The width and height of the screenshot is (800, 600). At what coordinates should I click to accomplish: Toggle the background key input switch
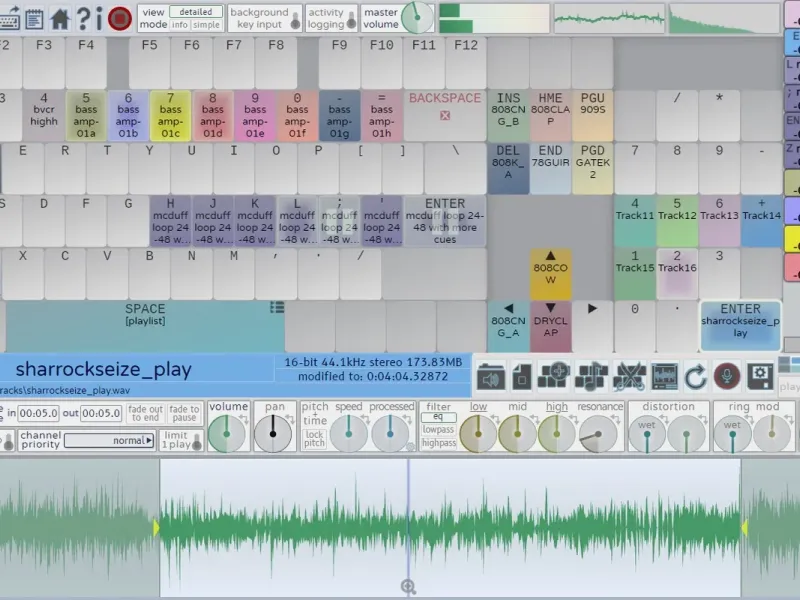[295, 21]
